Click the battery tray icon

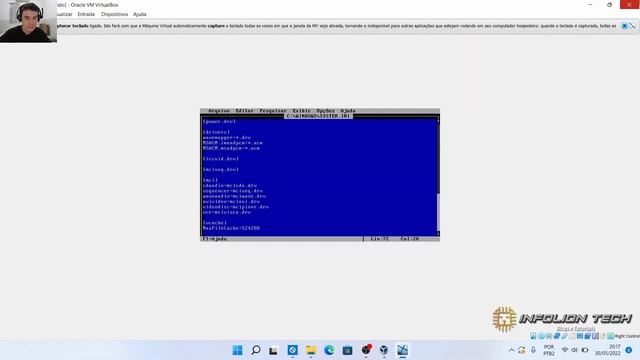[x=585, y=350]
